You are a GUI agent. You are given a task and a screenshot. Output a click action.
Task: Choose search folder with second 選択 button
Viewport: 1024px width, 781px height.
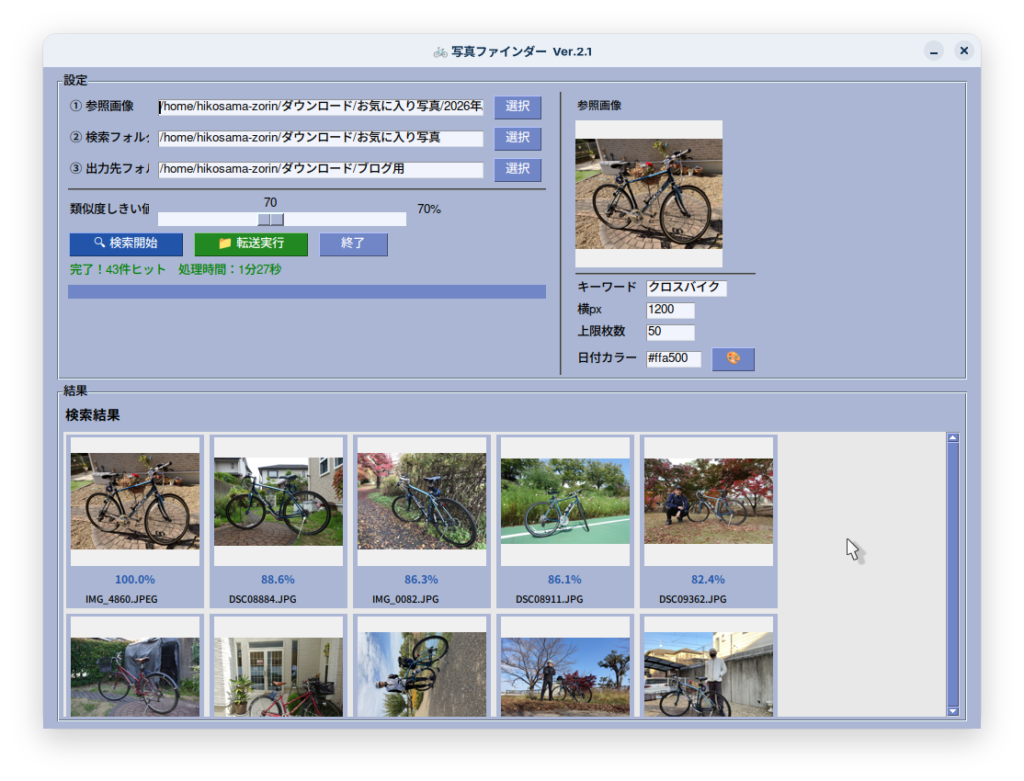tap(517, 138)
